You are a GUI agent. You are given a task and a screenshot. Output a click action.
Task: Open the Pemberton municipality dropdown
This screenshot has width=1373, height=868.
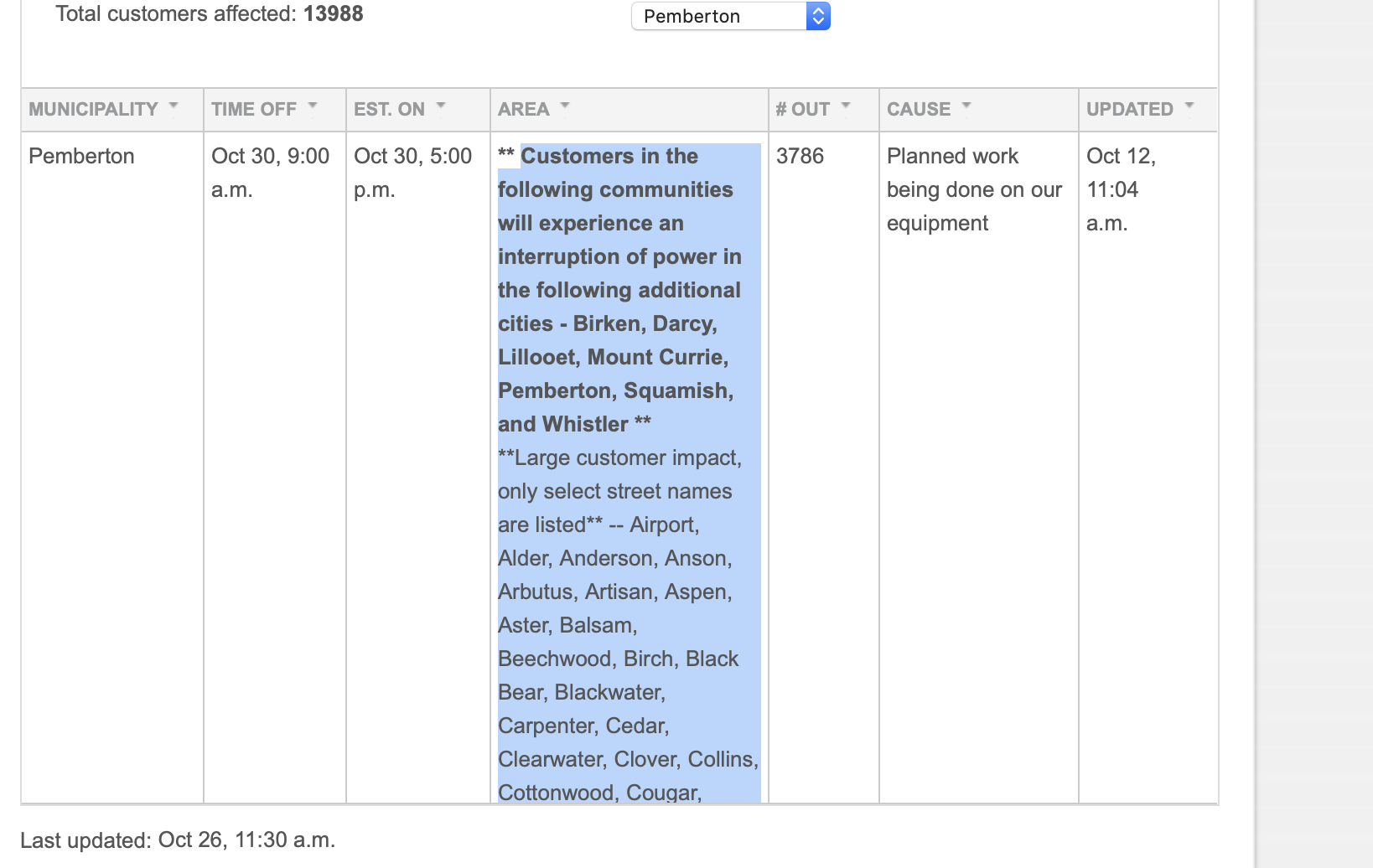[719, 16]
